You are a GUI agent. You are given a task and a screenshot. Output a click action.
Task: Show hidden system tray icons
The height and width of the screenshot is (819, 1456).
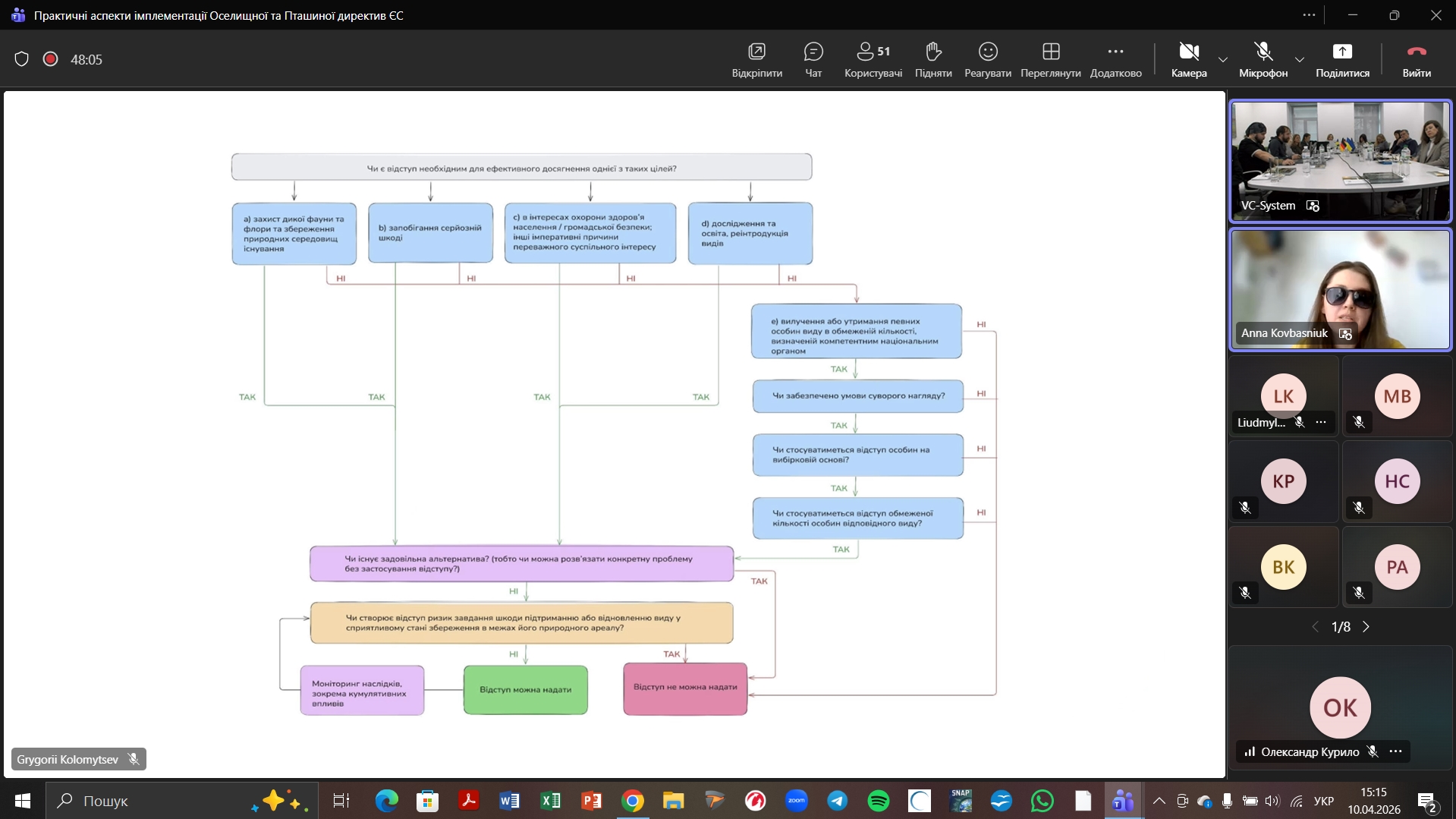tap(1159, 801)
